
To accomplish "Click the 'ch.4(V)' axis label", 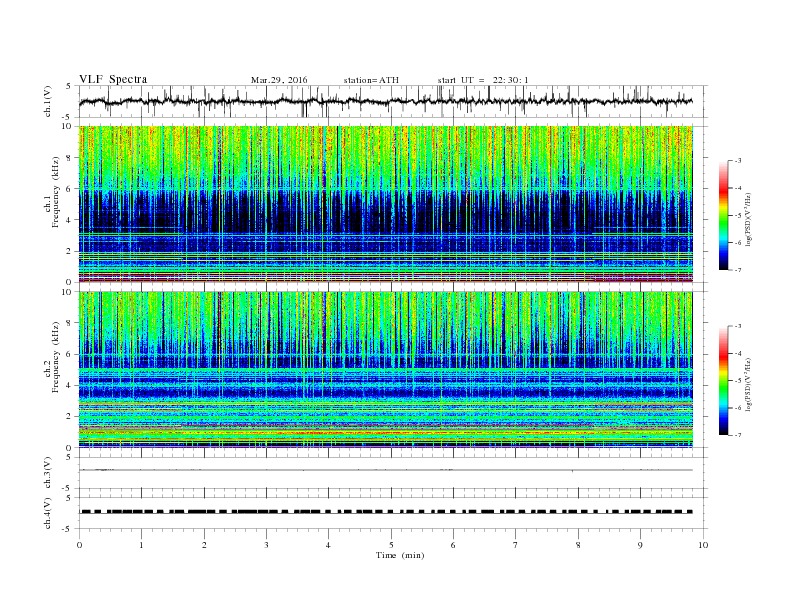I will tap(48, 513).
